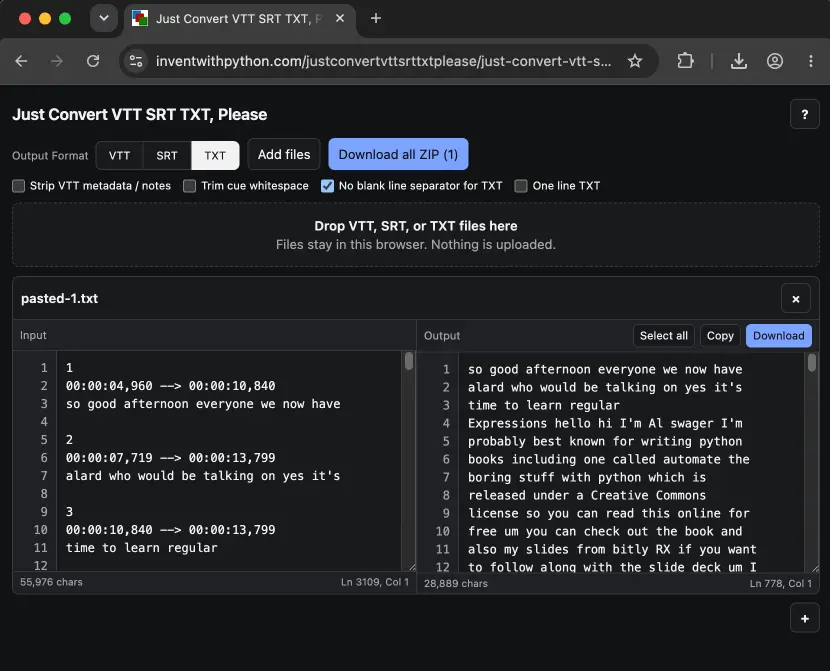
Task: Click Output line 'boring stuff with python which is'
Action: click(x=587, y=477)
